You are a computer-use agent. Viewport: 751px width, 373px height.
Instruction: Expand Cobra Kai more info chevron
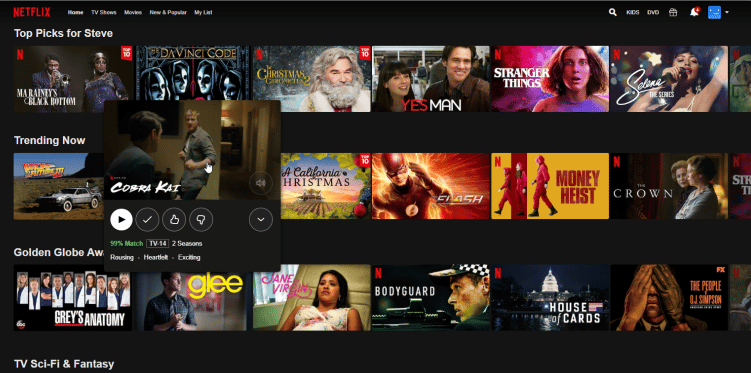pos(261,220)
